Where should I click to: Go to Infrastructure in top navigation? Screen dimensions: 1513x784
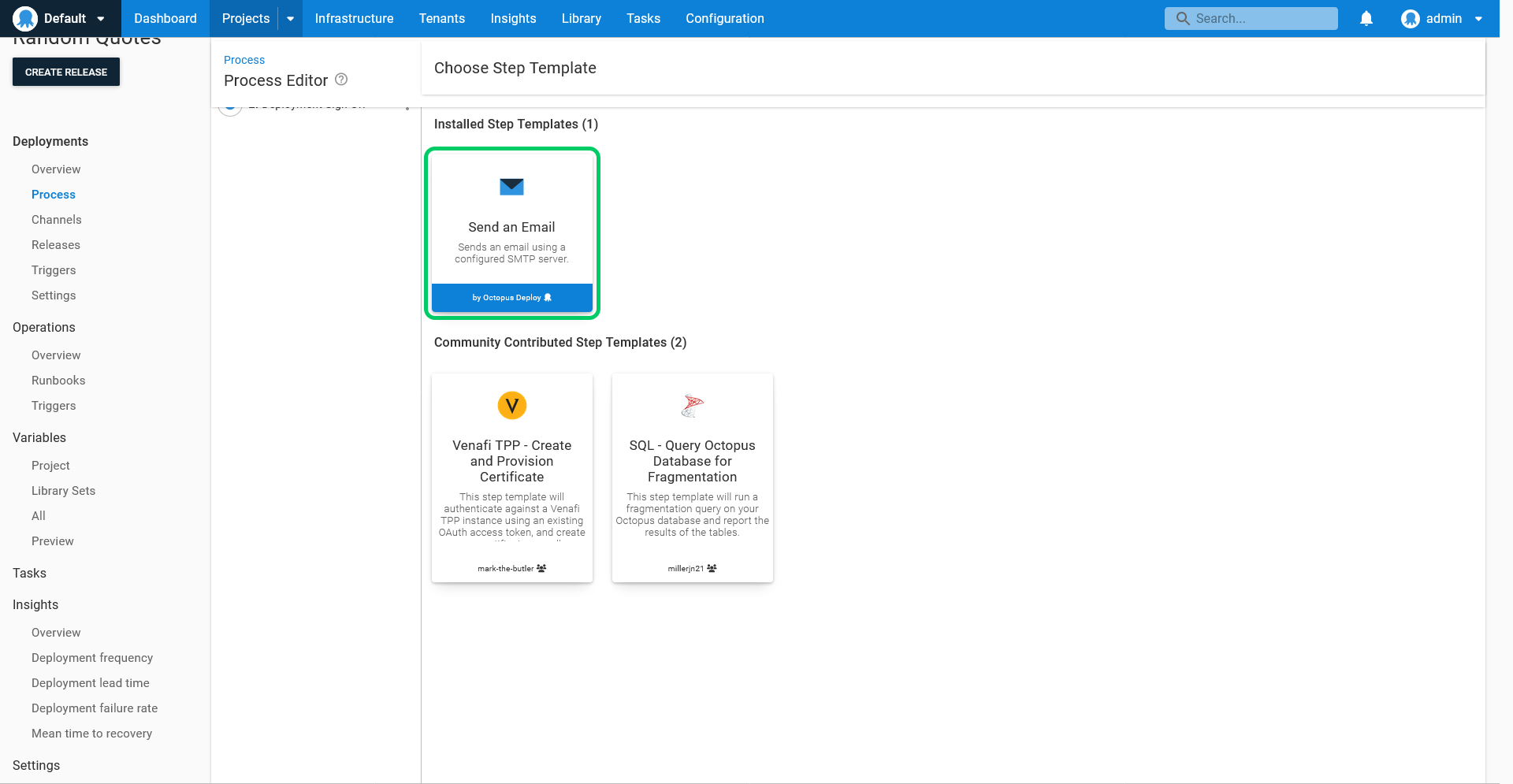pos(354,18)
